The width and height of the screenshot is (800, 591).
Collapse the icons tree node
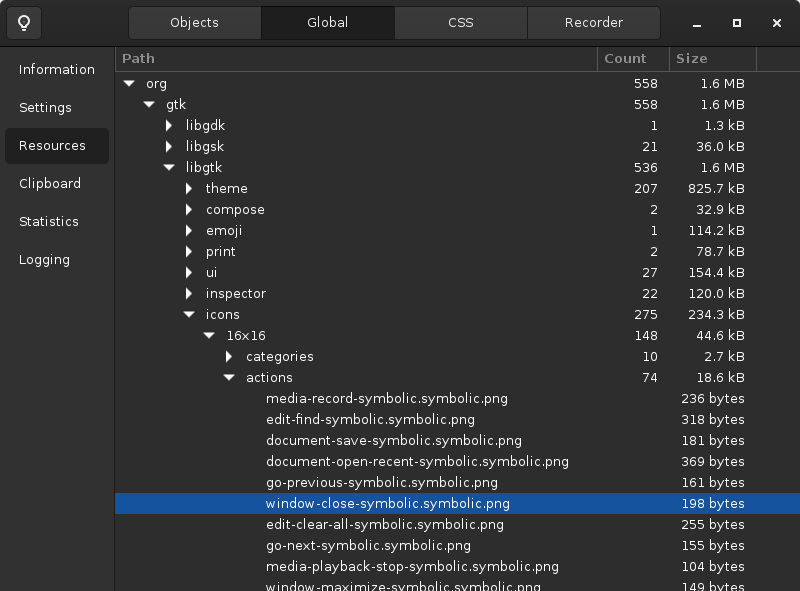pyautogui.click(x=188, y=314)
